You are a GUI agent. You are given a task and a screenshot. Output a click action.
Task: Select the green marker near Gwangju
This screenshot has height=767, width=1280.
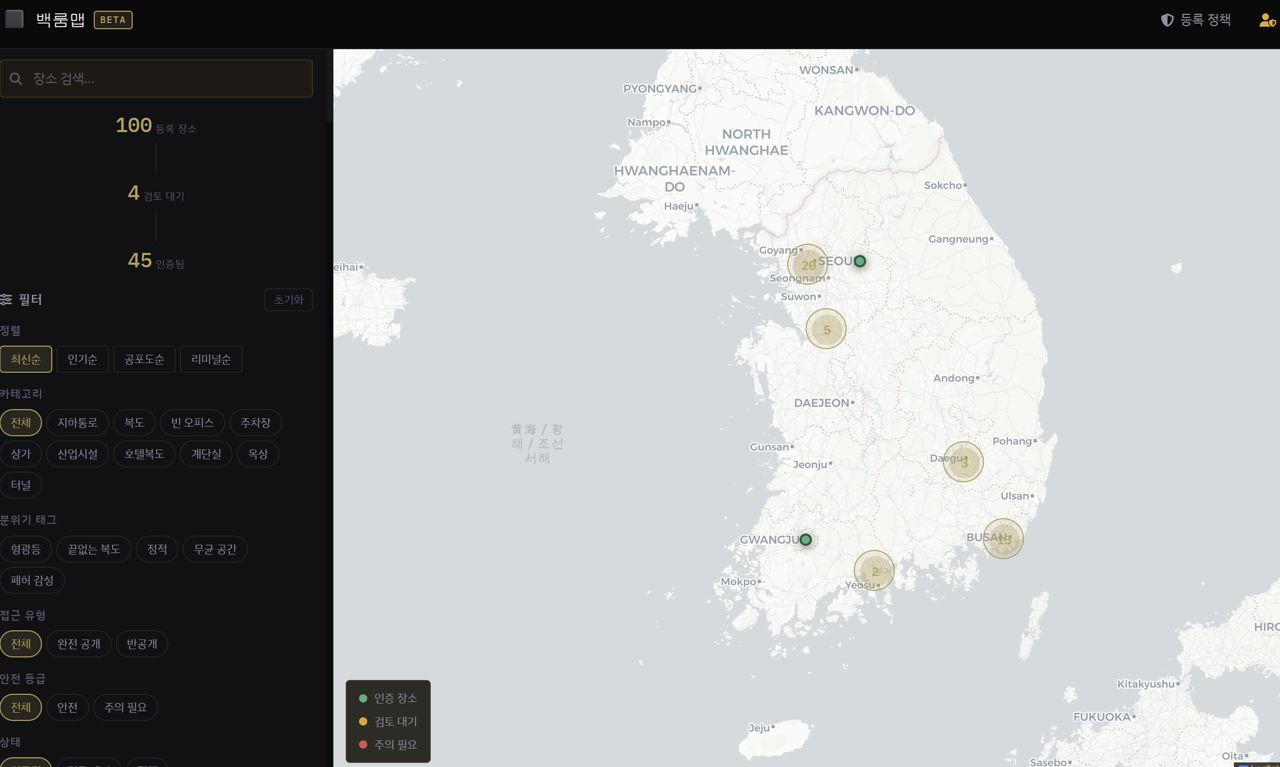coord(805,540)
